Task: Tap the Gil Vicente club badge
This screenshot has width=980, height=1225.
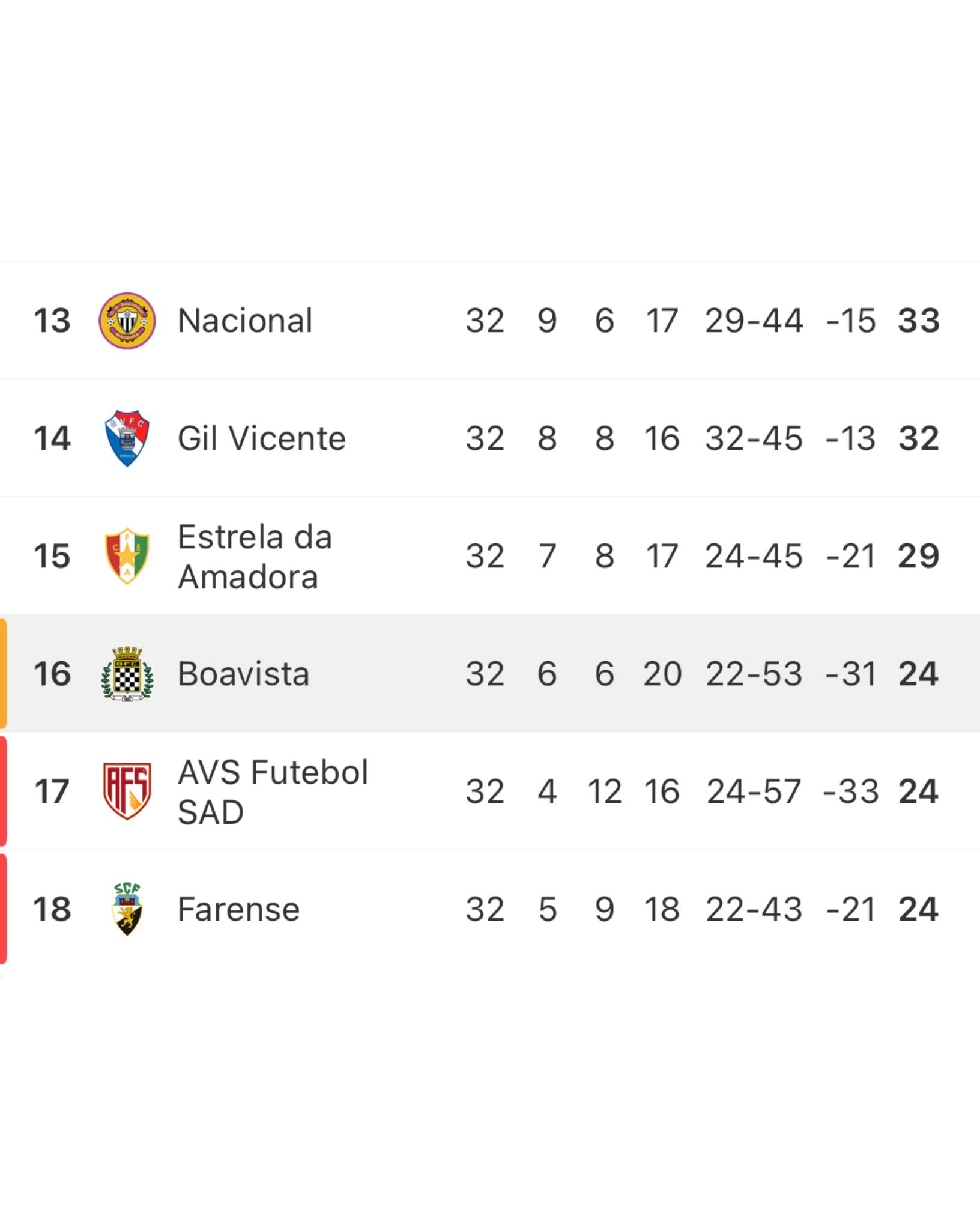Action: [x=127, y=438]
